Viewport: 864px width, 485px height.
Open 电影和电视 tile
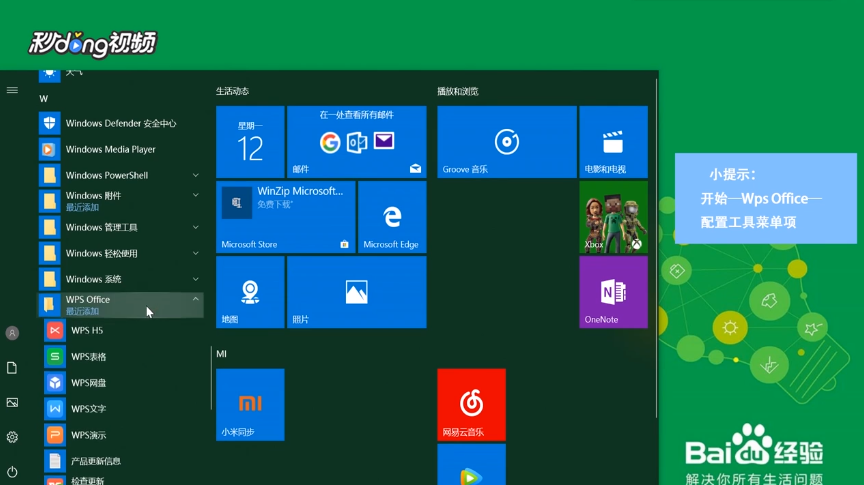[613, 142]
